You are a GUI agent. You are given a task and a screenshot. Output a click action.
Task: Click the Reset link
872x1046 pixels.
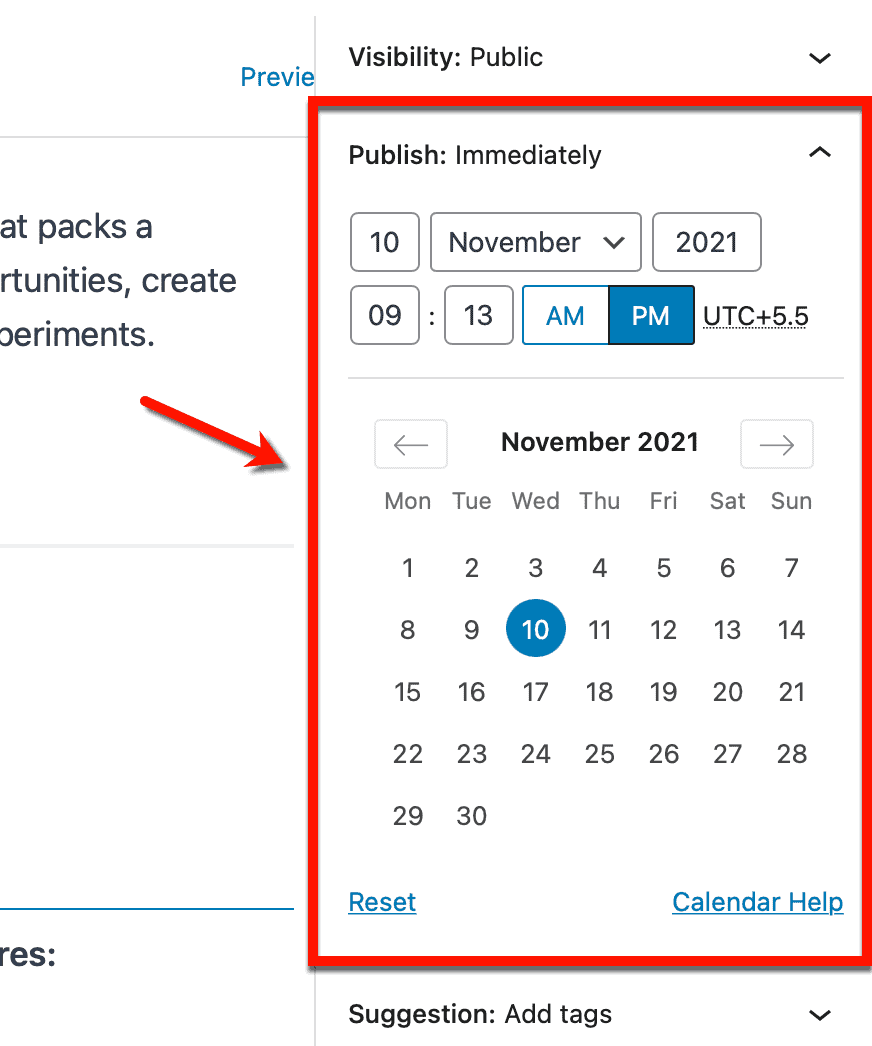[x=381, y=901]
